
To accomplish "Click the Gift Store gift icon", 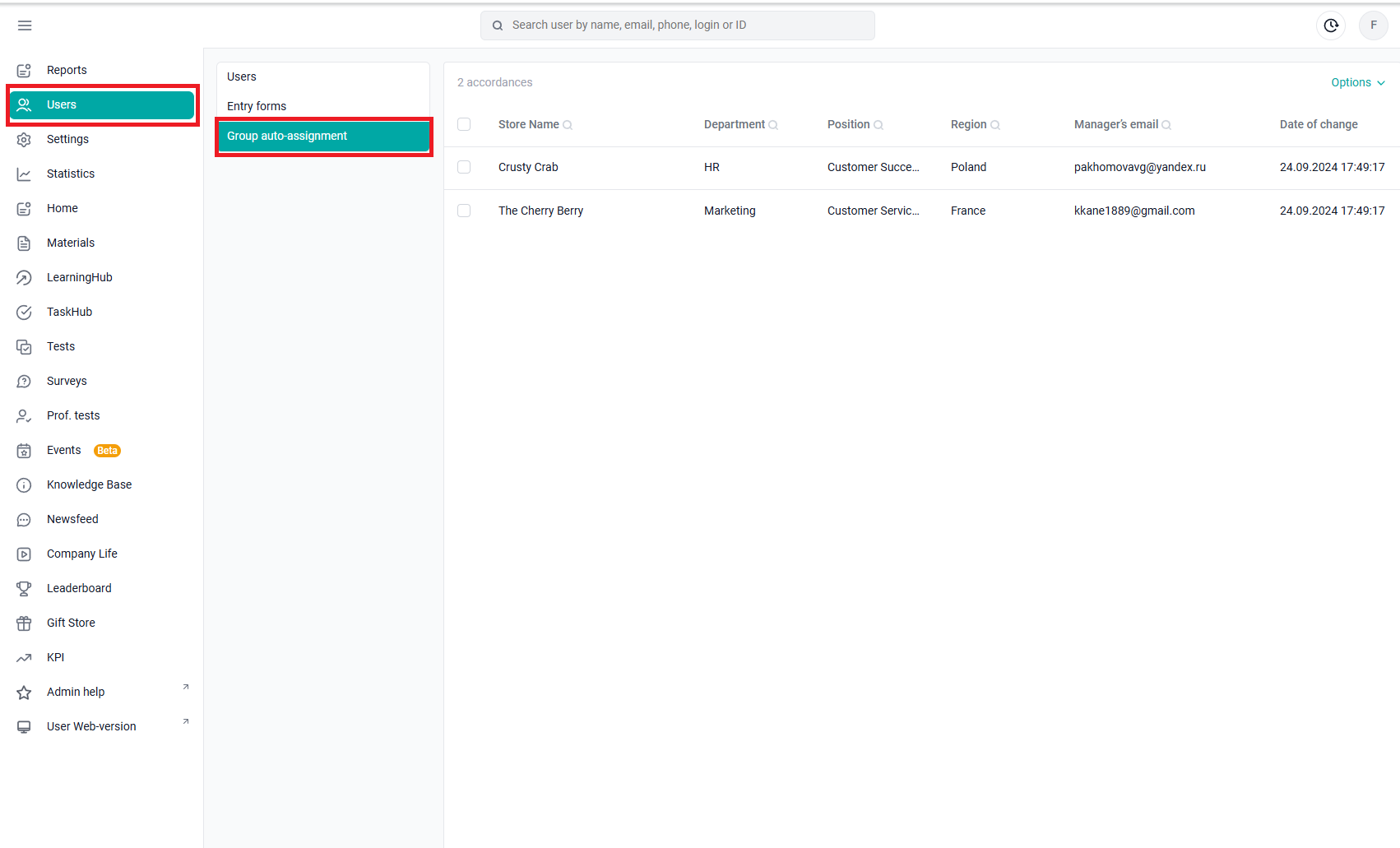I will click(24, 623).
